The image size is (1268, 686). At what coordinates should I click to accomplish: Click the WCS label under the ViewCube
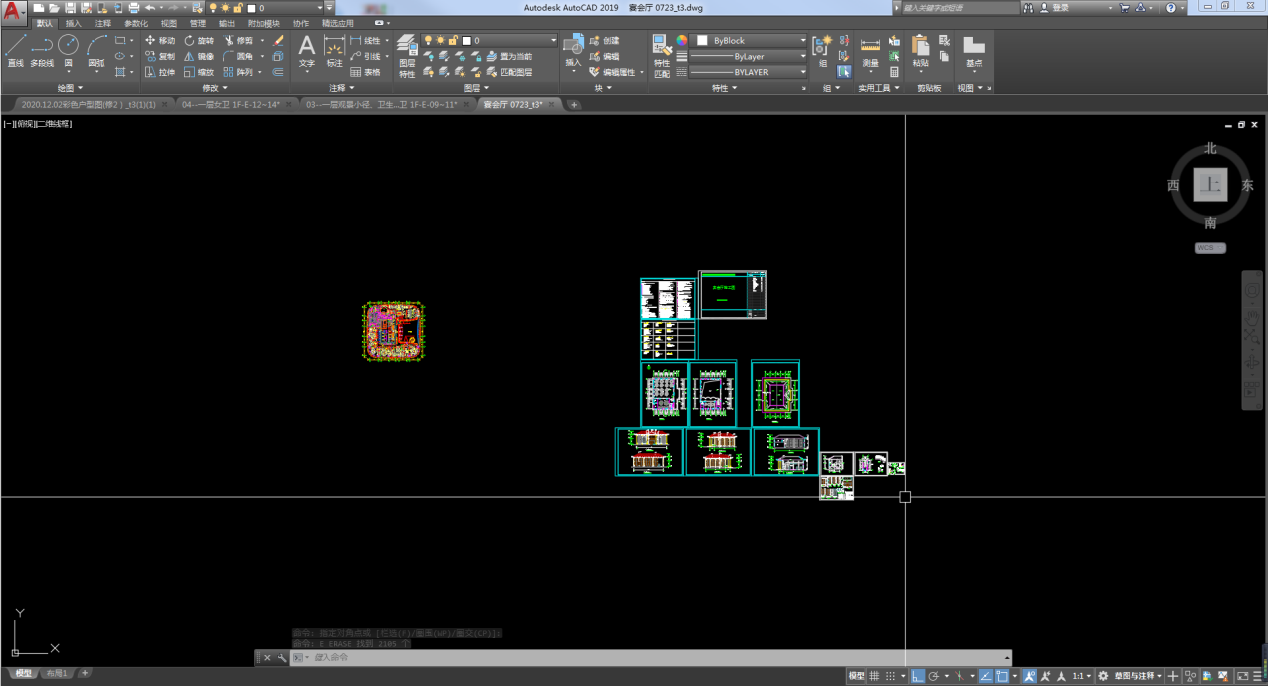coord(1210,248)
